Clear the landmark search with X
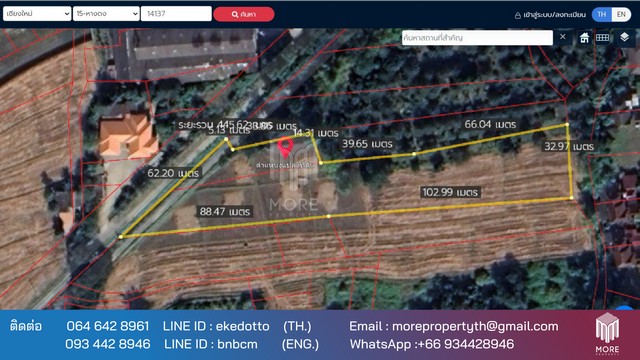The width and height of the screenshot is (640, 360). coord(563,37)
